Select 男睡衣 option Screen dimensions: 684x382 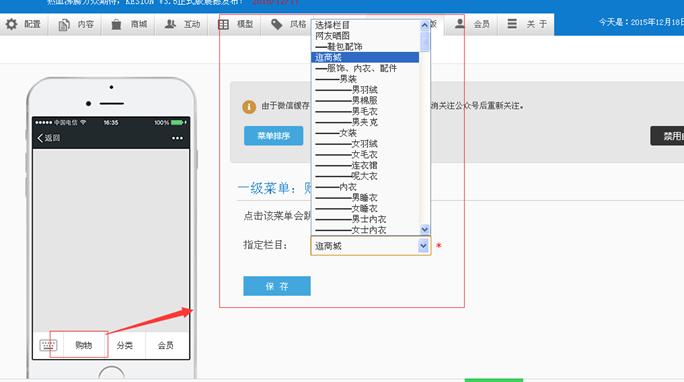[x=366, y=198]
